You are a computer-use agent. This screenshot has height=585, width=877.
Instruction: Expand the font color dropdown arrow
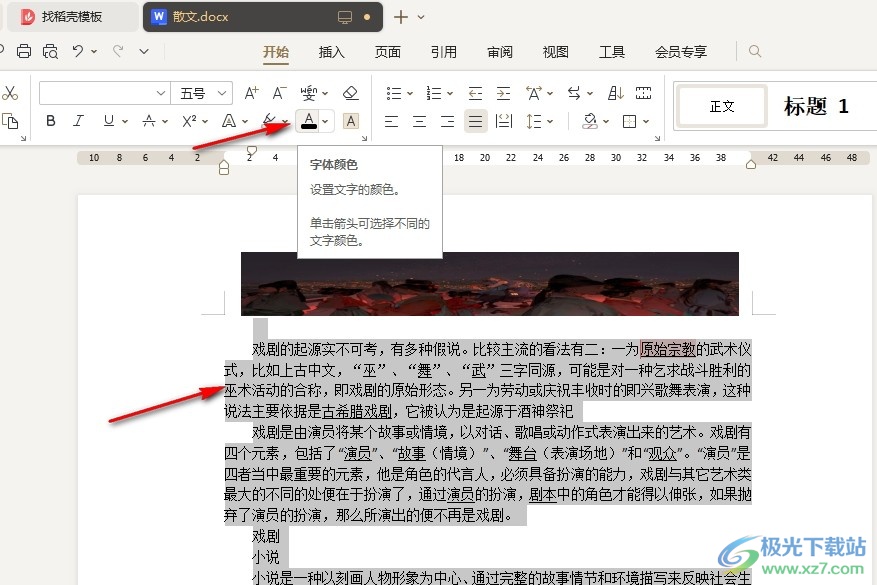point(327,121)
